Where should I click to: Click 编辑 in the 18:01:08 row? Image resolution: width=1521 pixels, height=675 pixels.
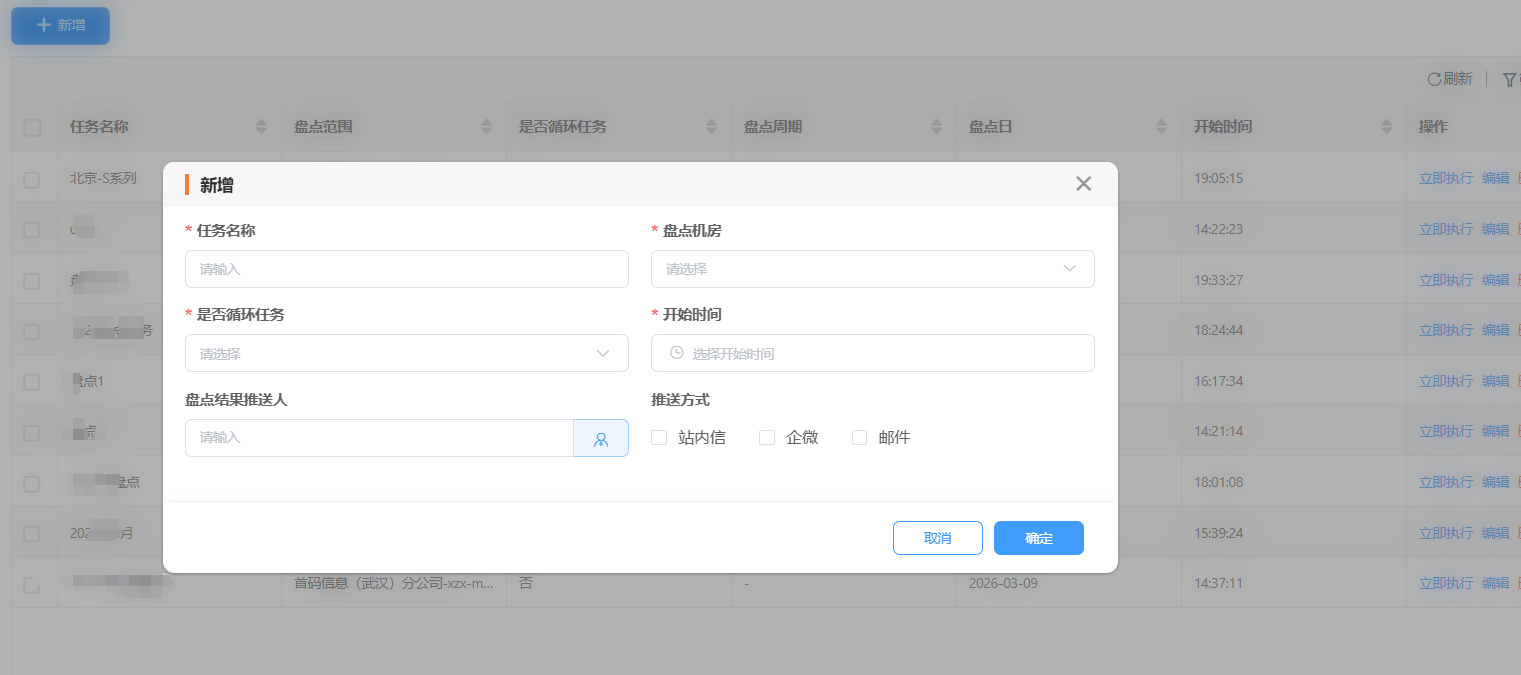(x=1495, y=482)
